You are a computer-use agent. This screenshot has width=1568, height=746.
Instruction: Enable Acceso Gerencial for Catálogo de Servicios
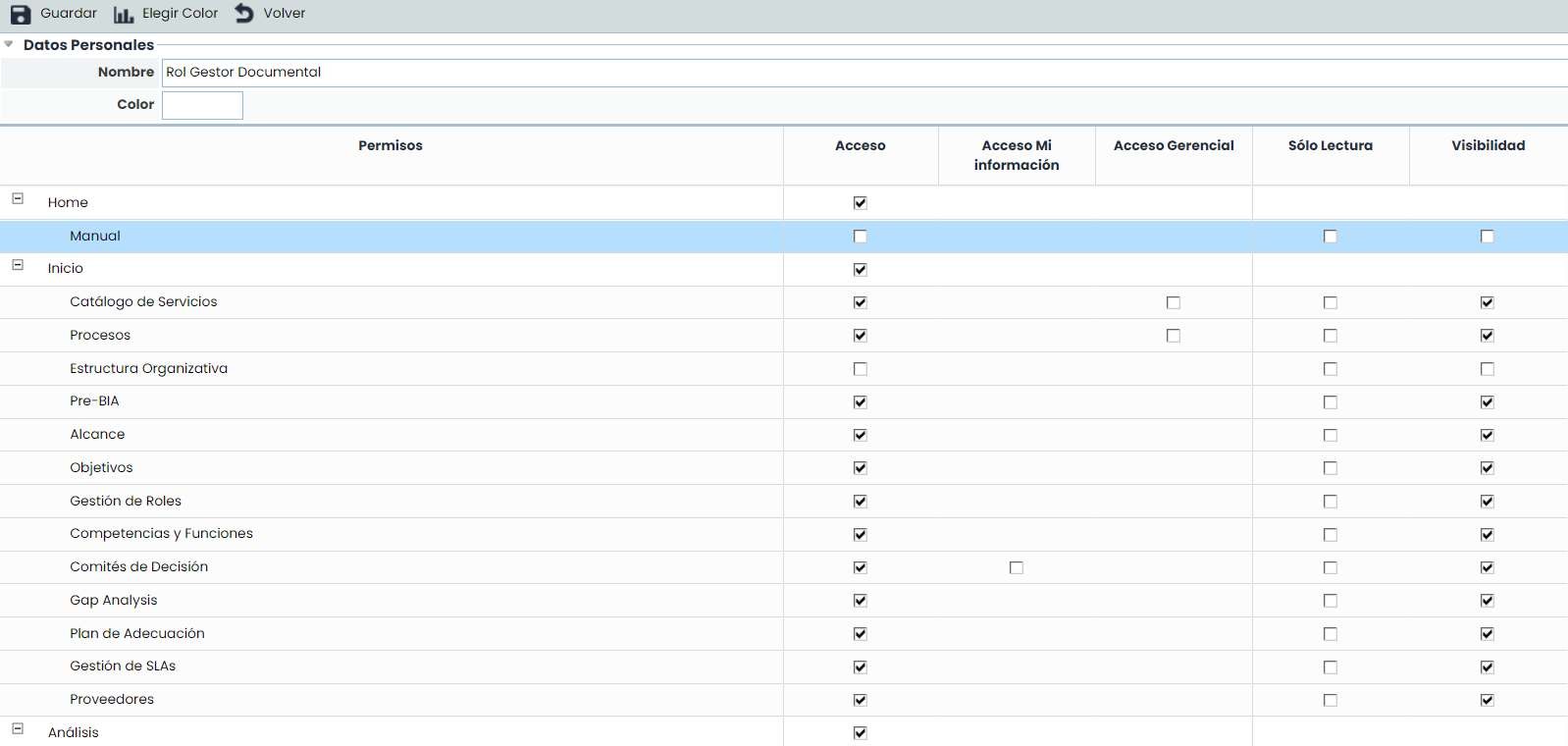[x=1174, y=302]
